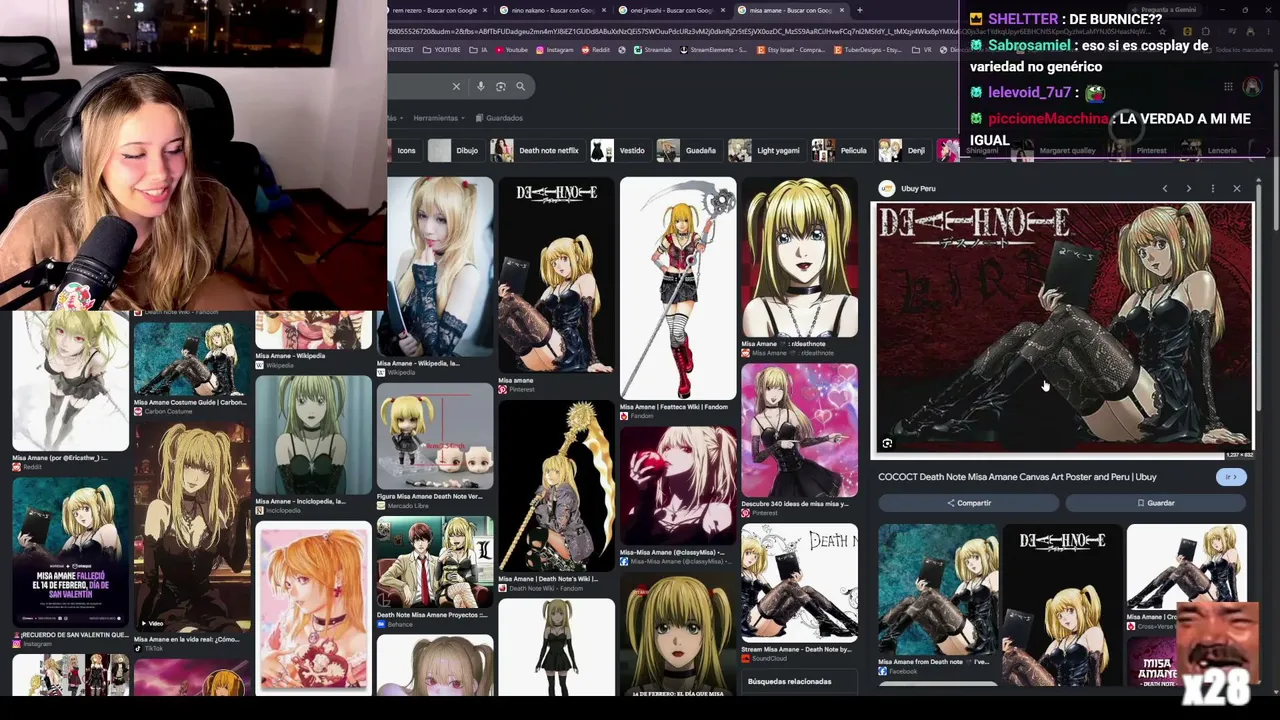The image size is (1280, 720).
Task: Click the Guardar save button
Action: coord(1155,503)
